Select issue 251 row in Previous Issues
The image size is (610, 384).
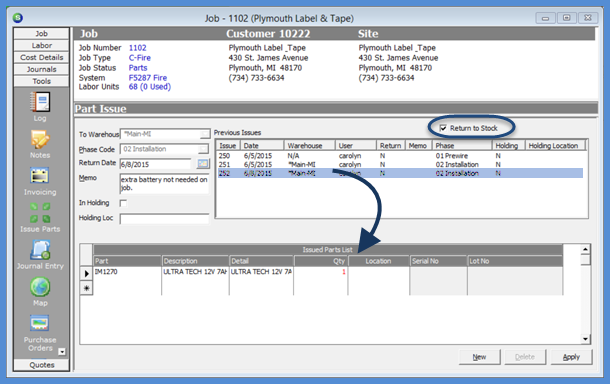click(400, 165)
